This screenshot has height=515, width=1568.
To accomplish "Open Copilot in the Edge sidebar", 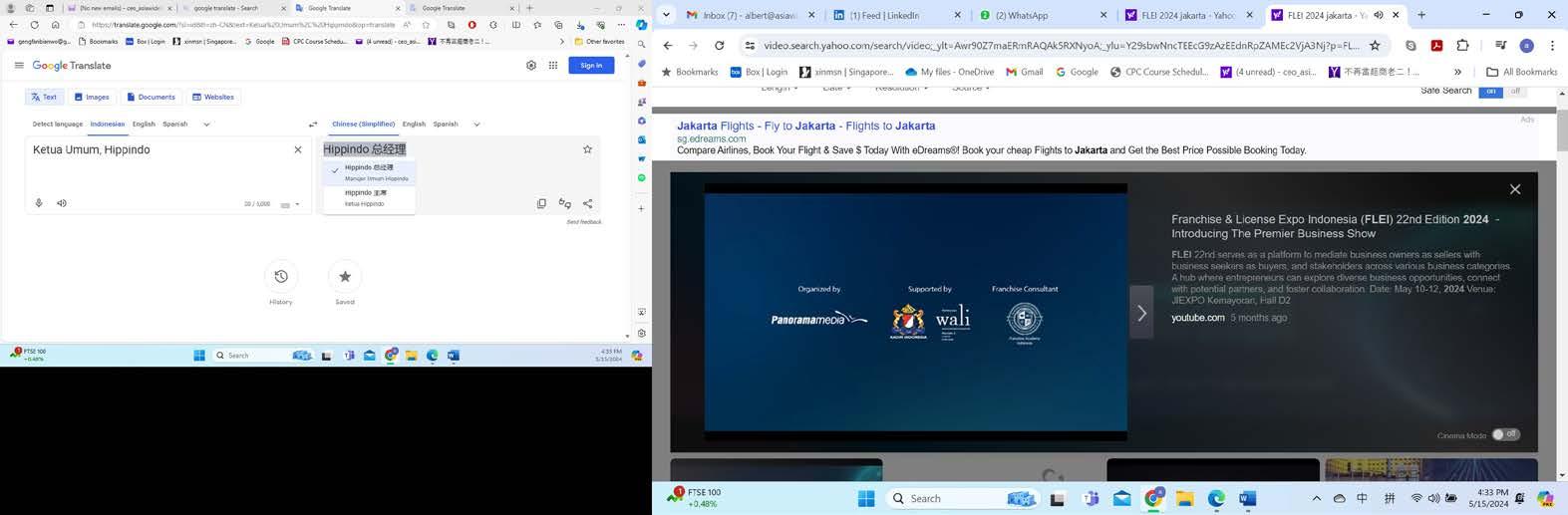I will pos(642,25).
